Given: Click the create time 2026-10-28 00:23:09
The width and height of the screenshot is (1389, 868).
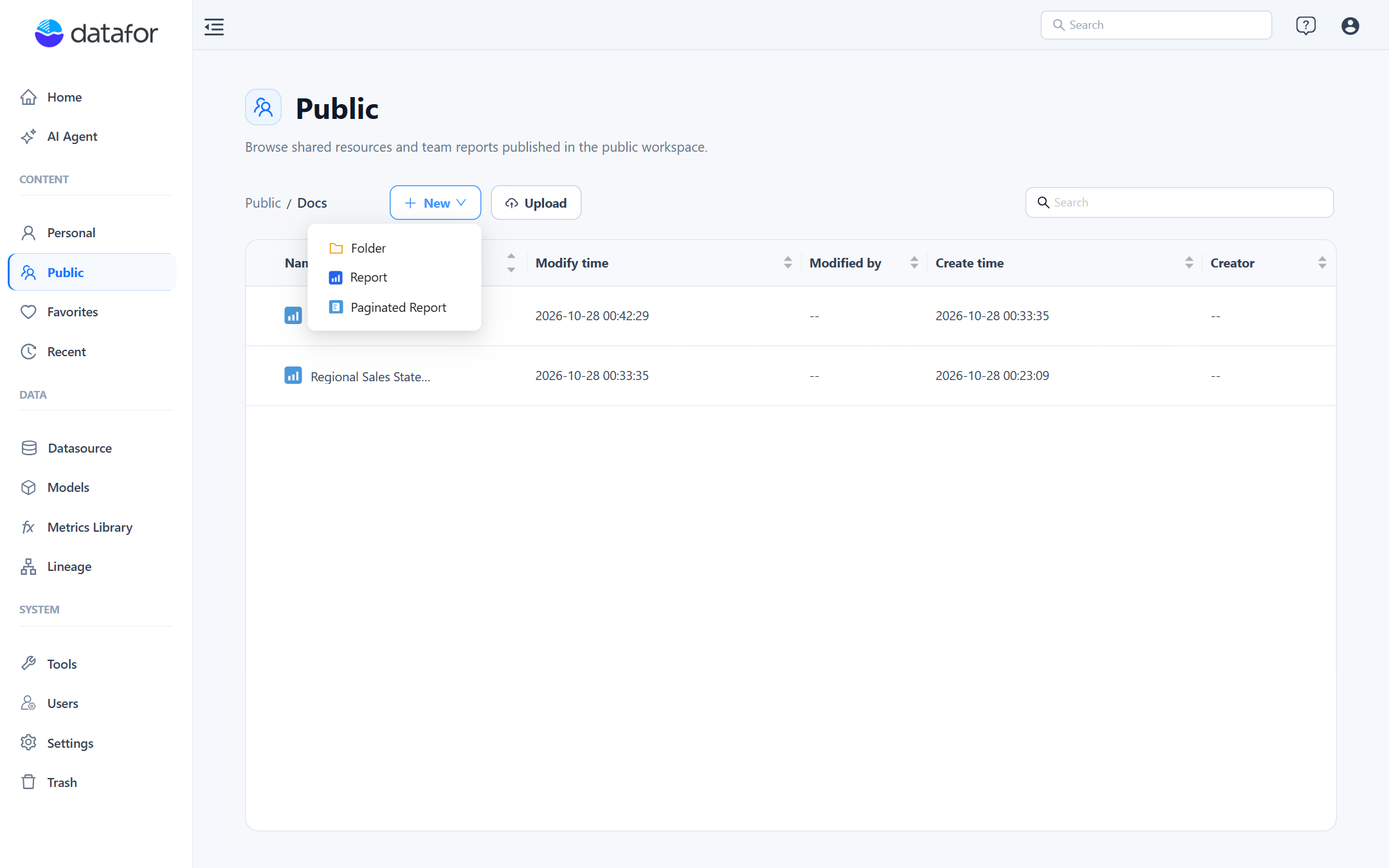Looking at the screenshot, I should (x=992, y=375).
